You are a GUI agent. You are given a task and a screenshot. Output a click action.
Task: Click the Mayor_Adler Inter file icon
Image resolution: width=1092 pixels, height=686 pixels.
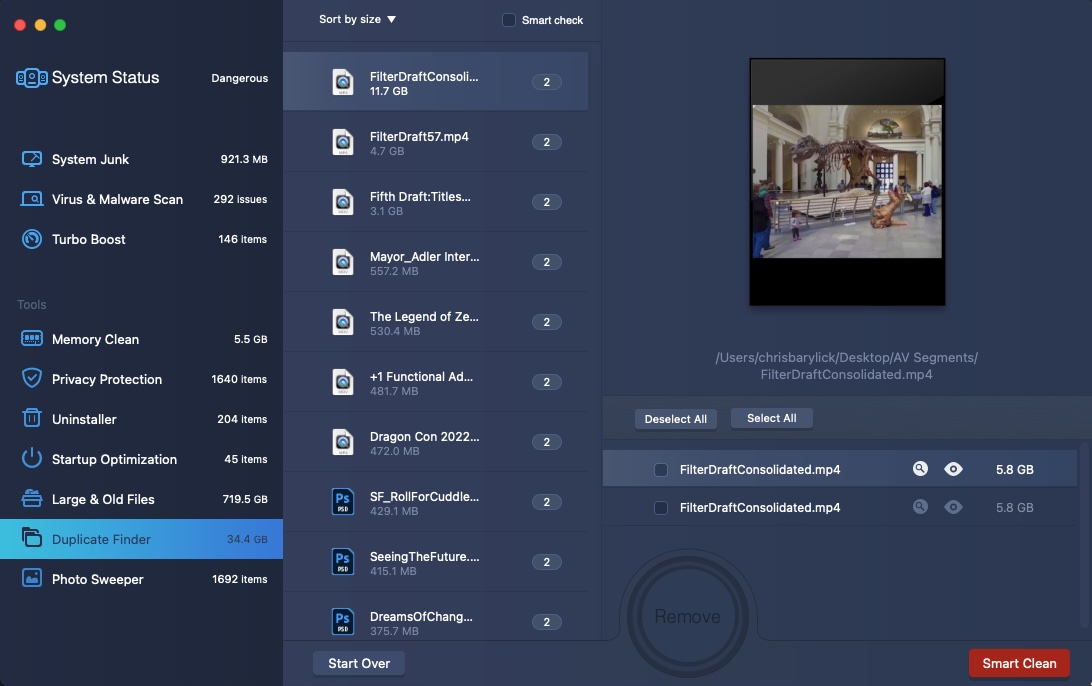point(343,262)
